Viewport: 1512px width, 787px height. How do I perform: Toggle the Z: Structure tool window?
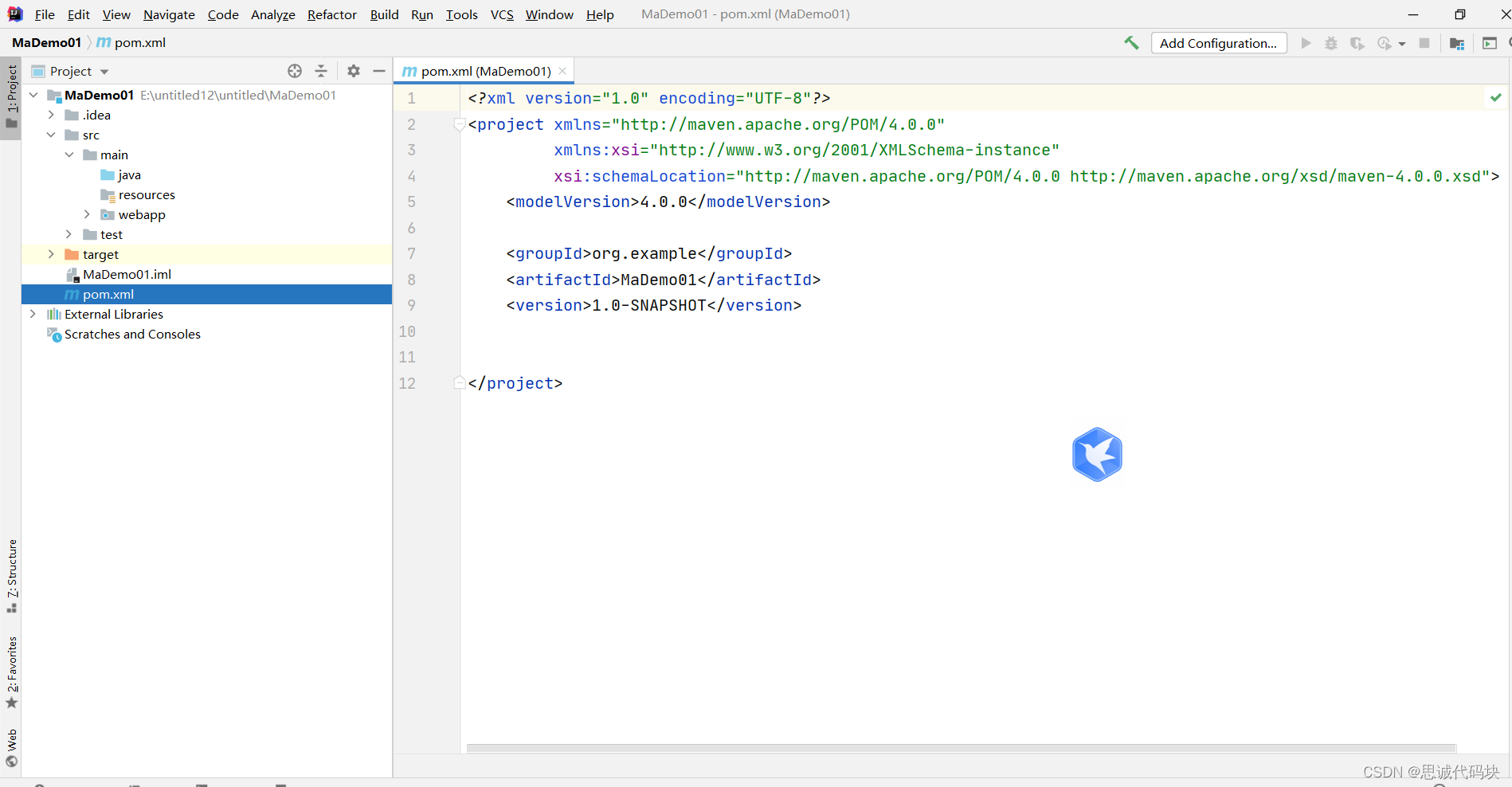[11, 576]
